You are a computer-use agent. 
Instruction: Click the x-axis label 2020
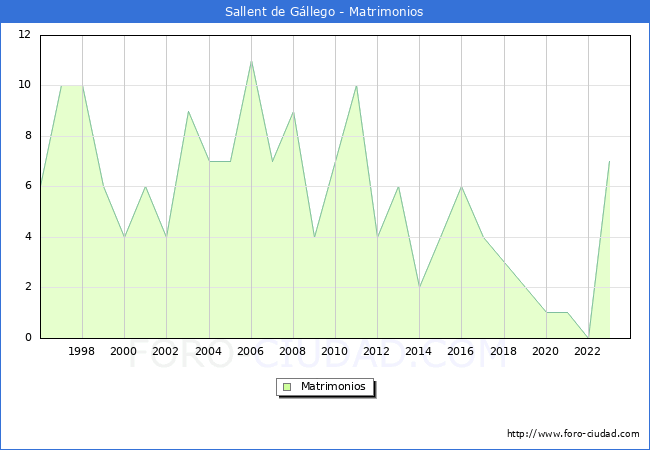[545, 351]
